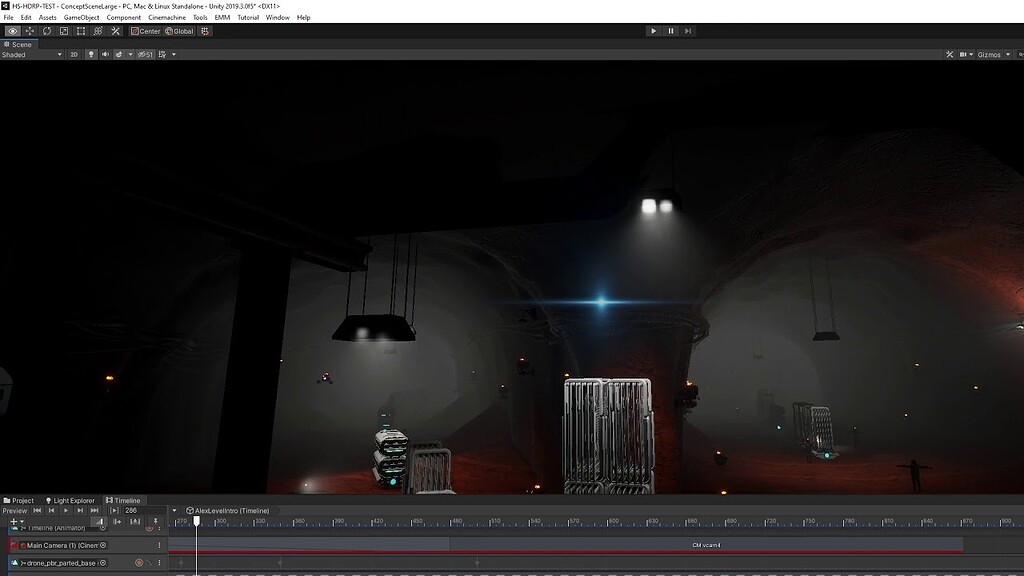Toggle 2D view mode

point(72,54)
